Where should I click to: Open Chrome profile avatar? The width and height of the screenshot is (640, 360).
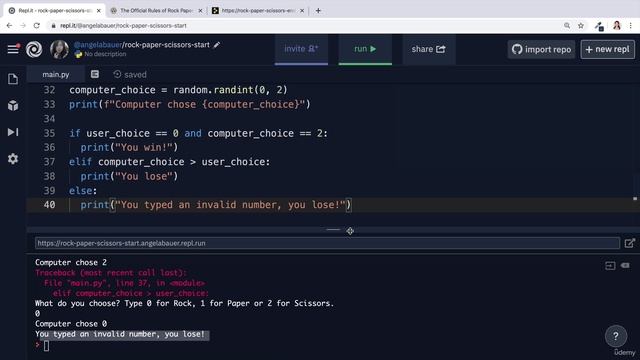(x=617, y=26)
